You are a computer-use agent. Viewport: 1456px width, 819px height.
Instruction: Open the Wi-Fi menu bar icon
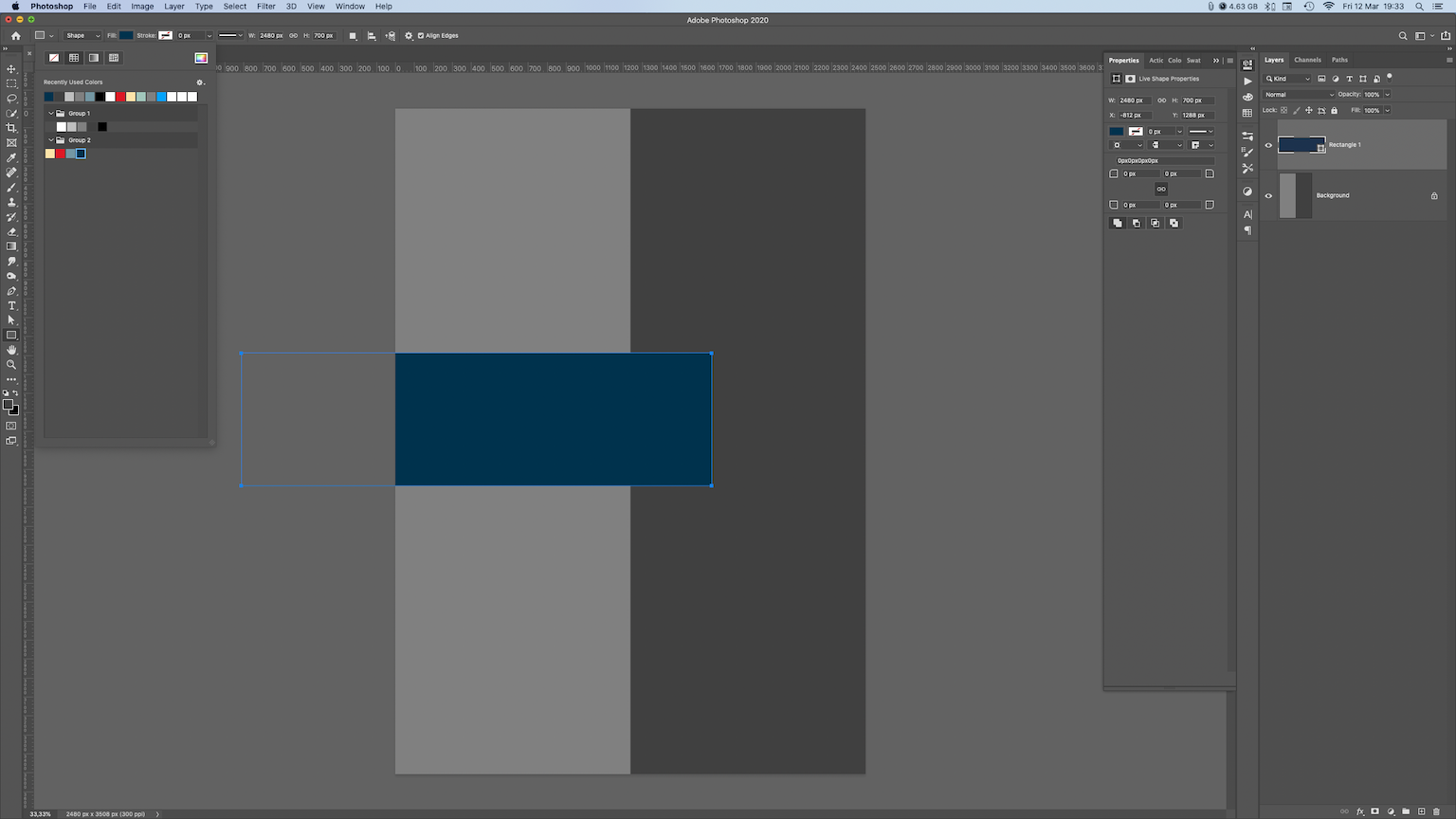point(1329,7)
